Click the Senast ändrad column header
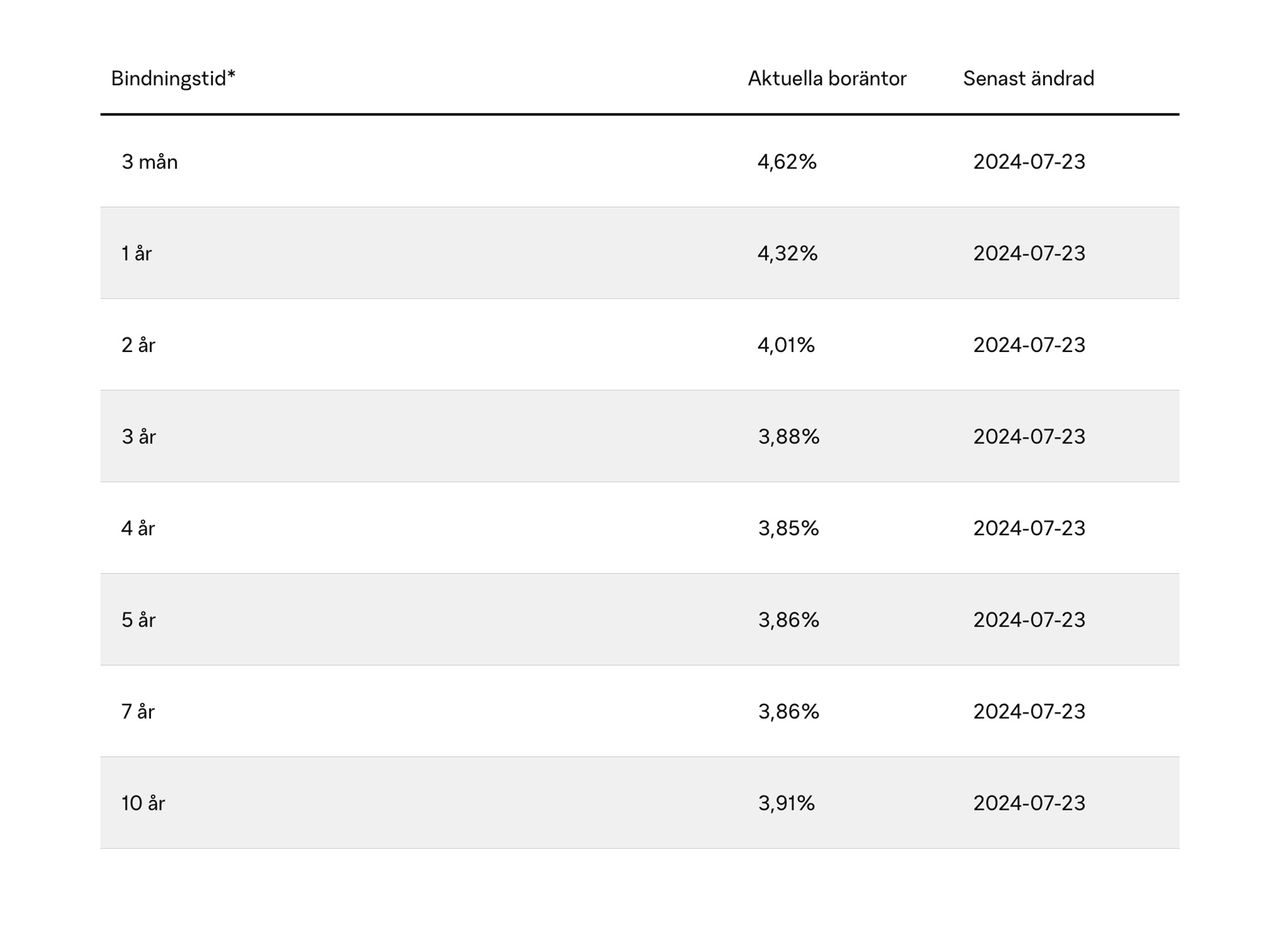Viewport: 1280px width, 941px height. click(1028, 79)
